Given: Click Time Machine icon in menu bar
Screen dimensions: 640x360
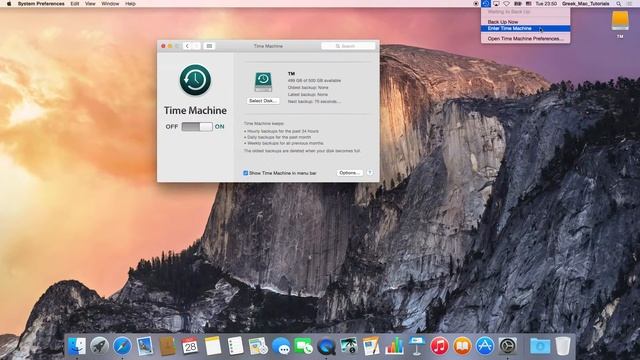Looking at the screenshot, I should (486, 4).
